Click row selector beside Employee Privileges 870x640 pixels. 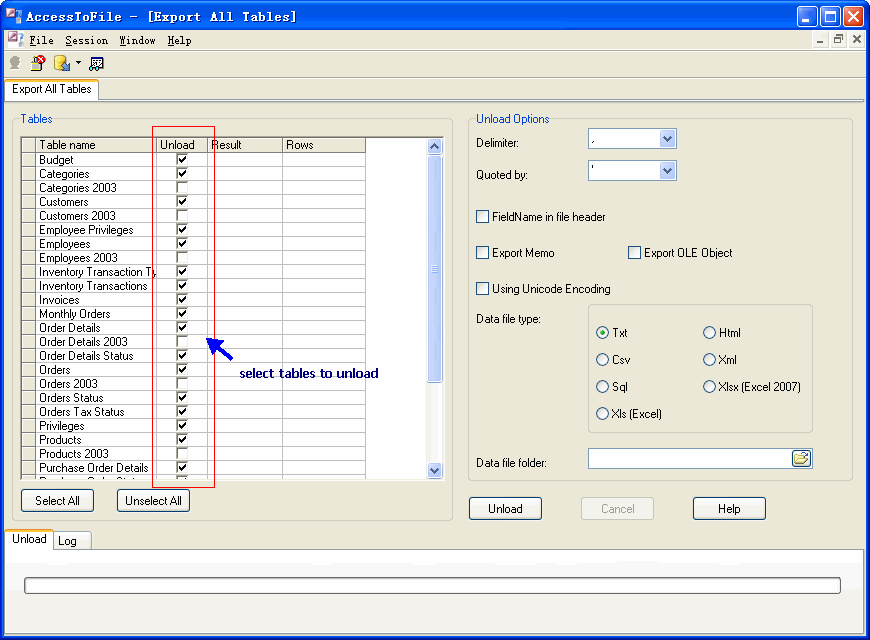28,230
